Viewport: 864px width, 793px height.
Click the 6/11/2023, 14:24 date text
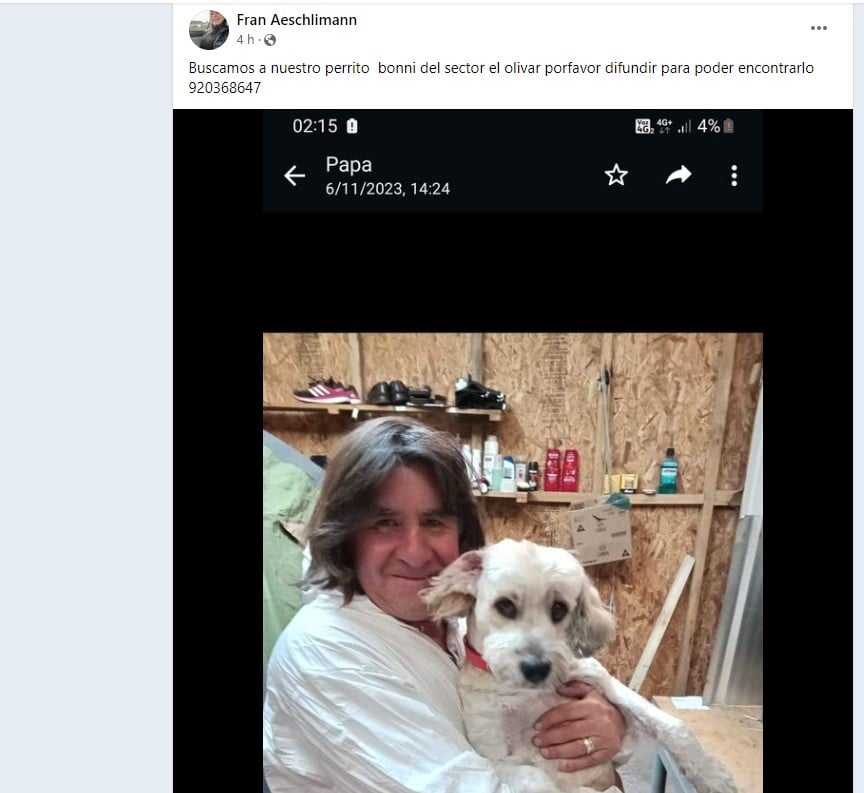[x=387, y=189]
